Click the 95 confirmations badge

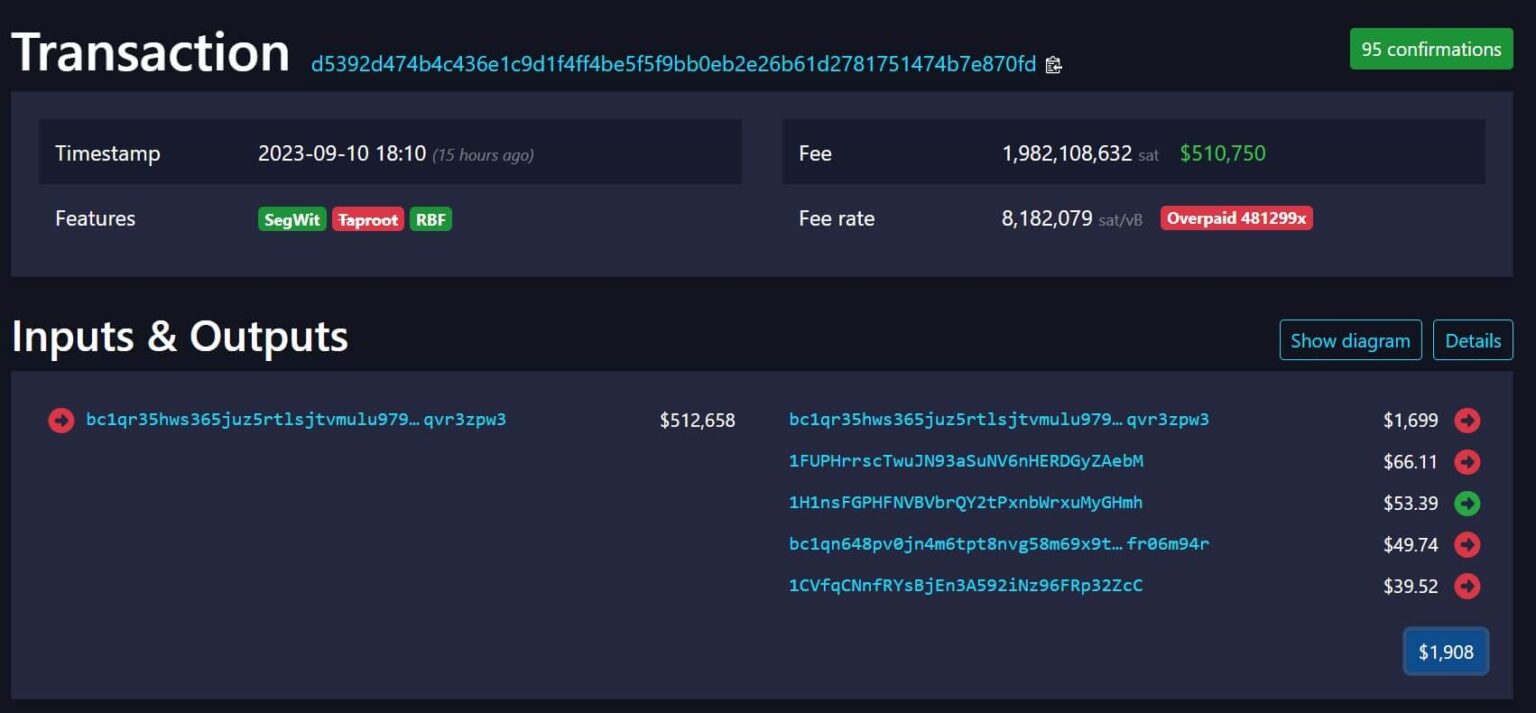pos(1431,49)
